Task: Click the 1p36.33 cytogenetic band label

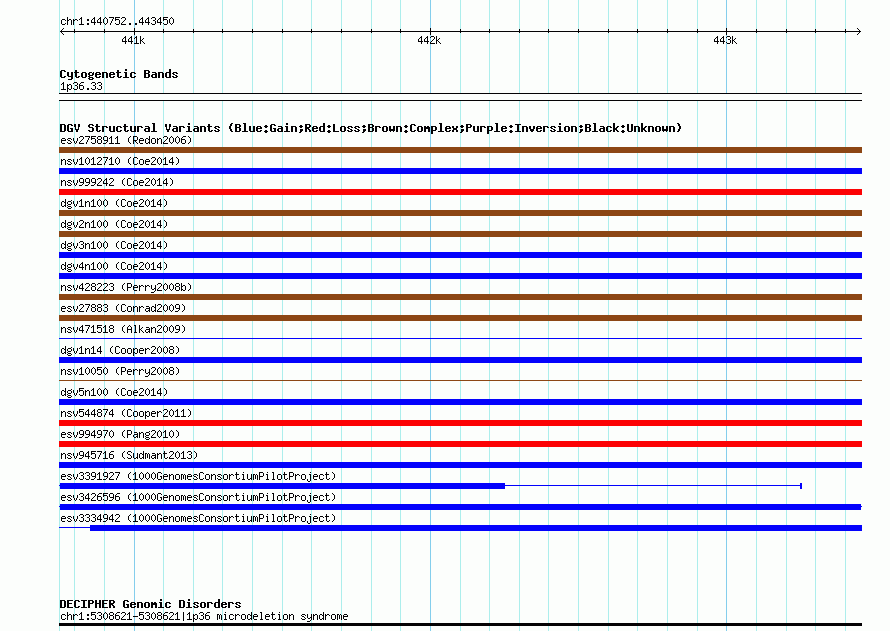Action: [81, 86]
